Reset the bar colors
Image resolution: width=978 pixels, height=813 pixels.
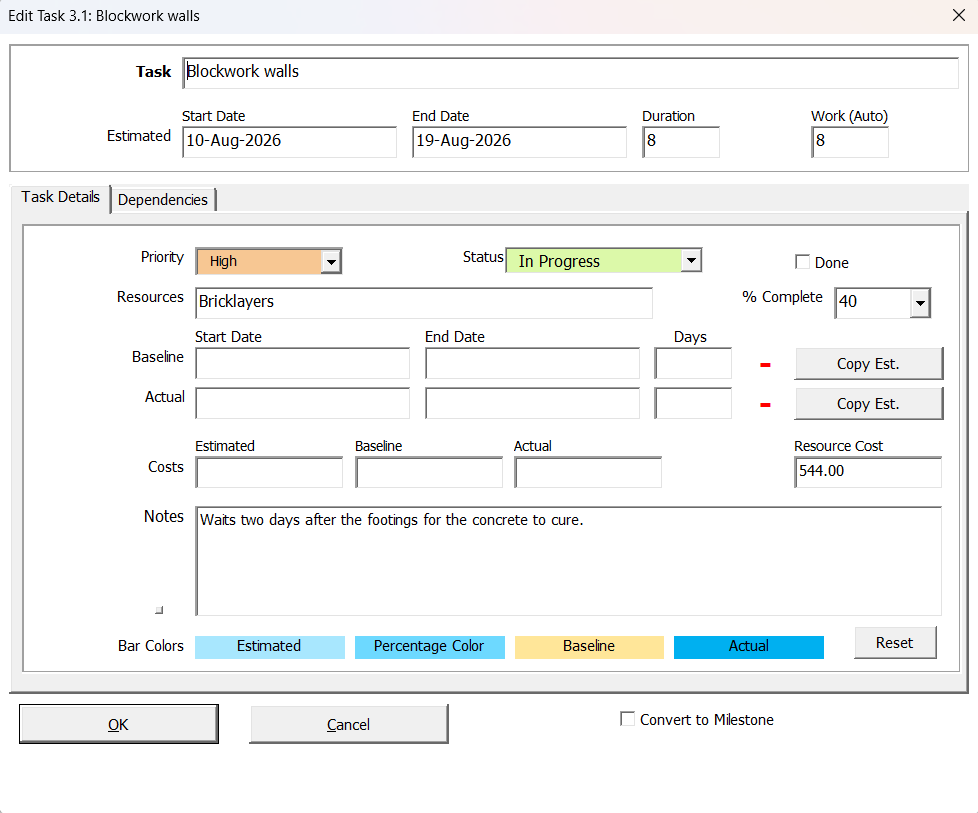point(895,643)
